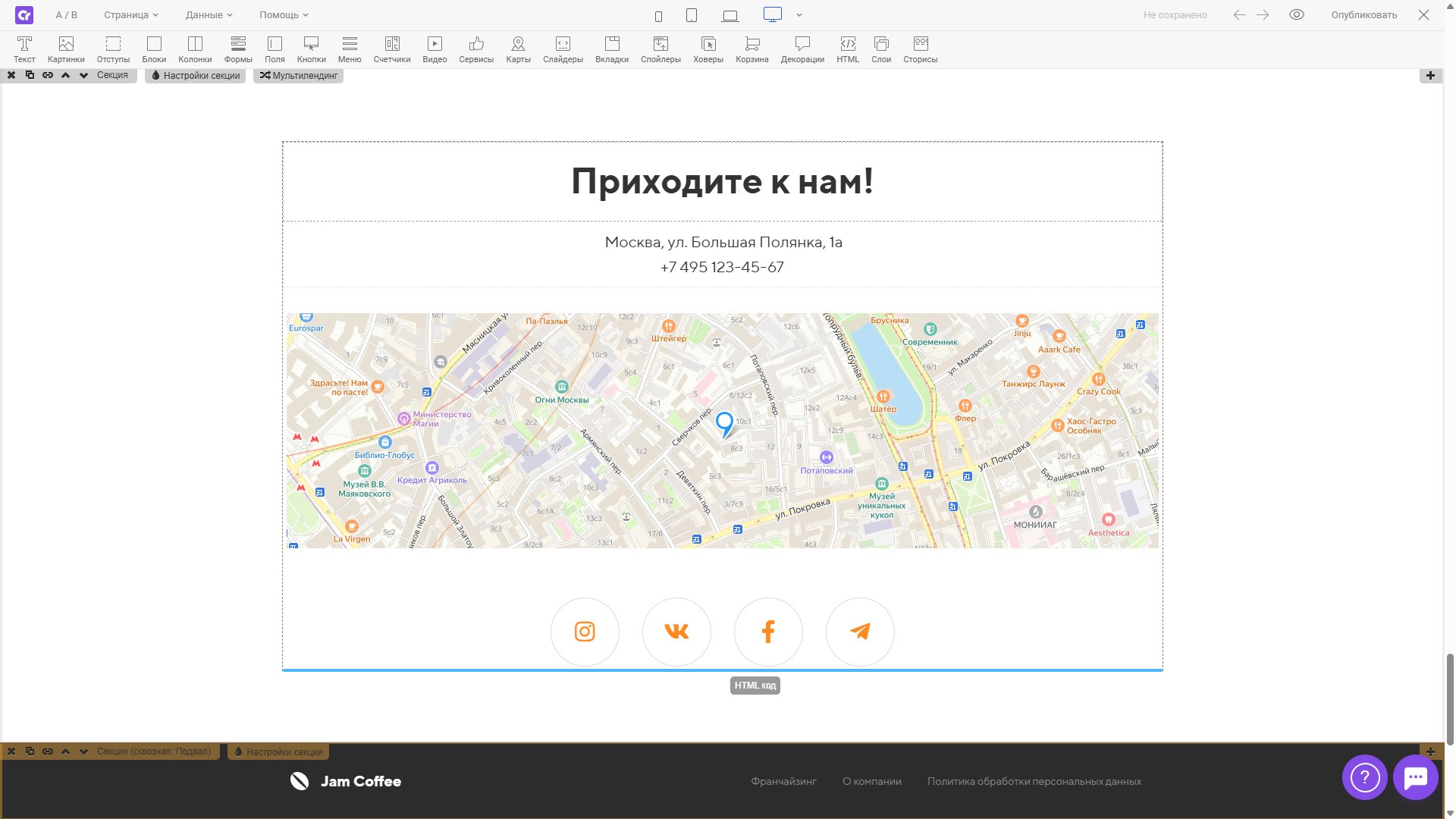The width and height of the screenshot is (1456, 819).
Task: Open the Stories (Сторисы) tool
Action: coord(920,49)
